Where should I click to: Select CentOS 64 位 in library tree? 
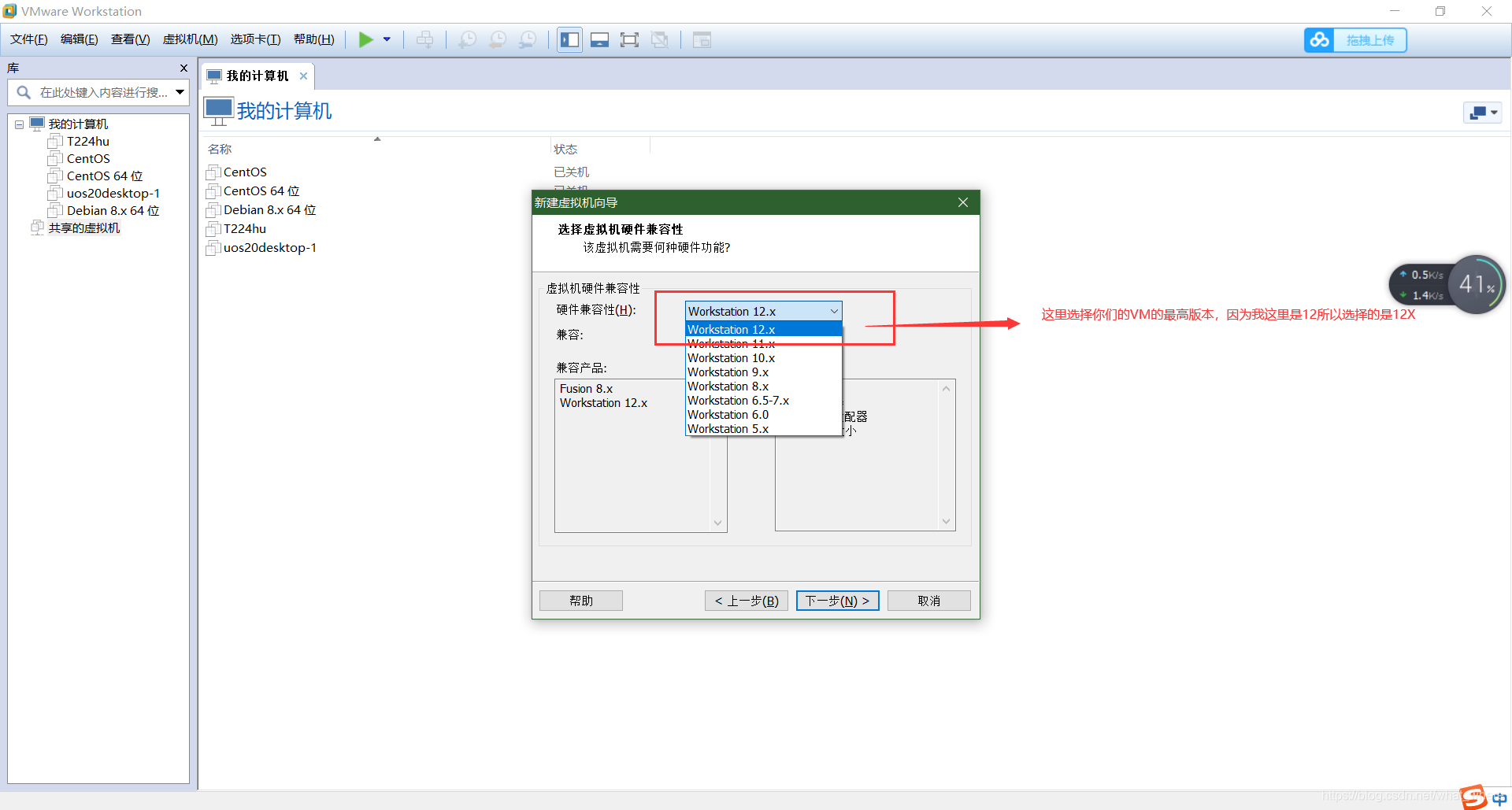point(104,176)
